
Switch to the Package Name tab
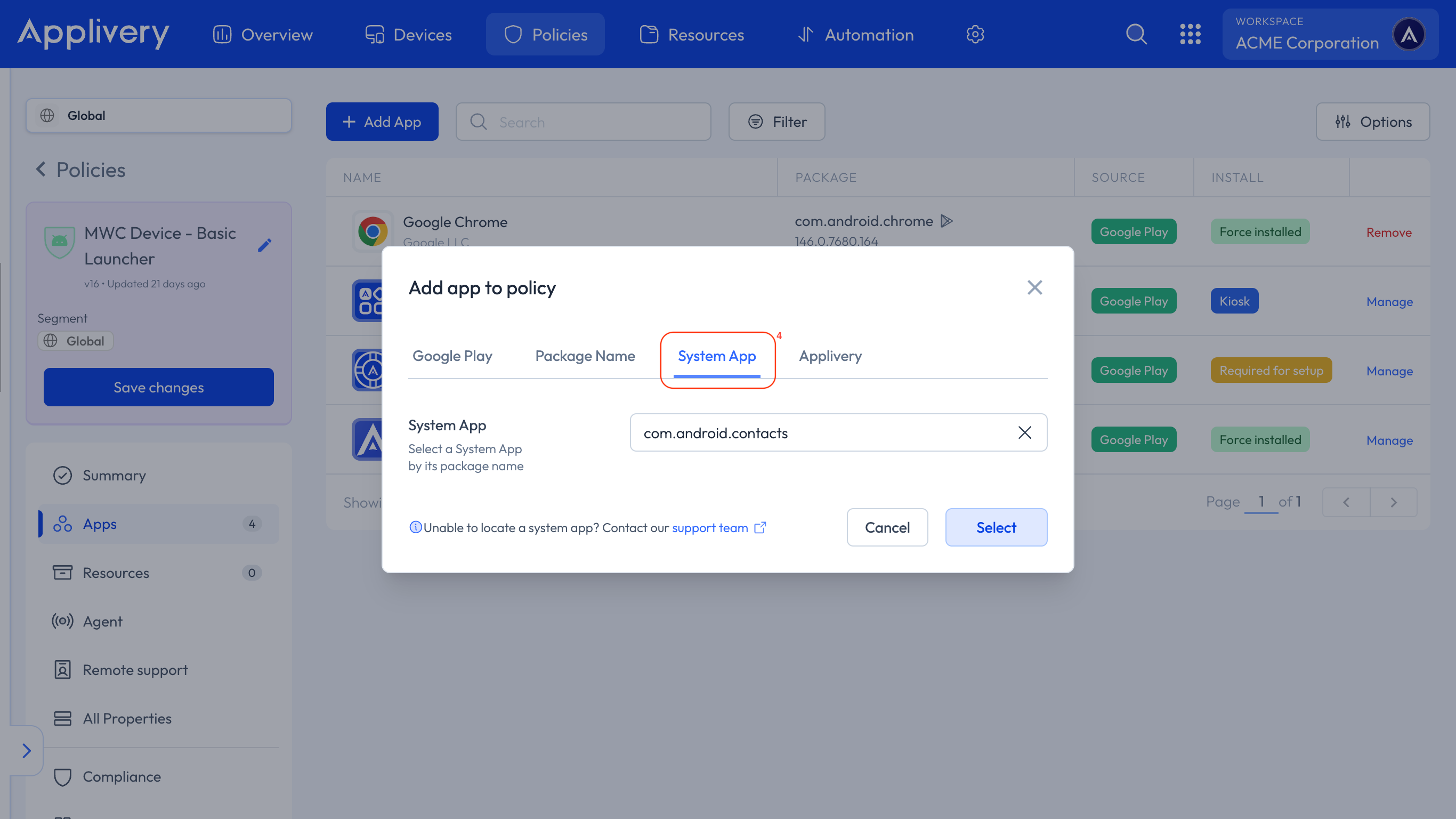[585, 356]
